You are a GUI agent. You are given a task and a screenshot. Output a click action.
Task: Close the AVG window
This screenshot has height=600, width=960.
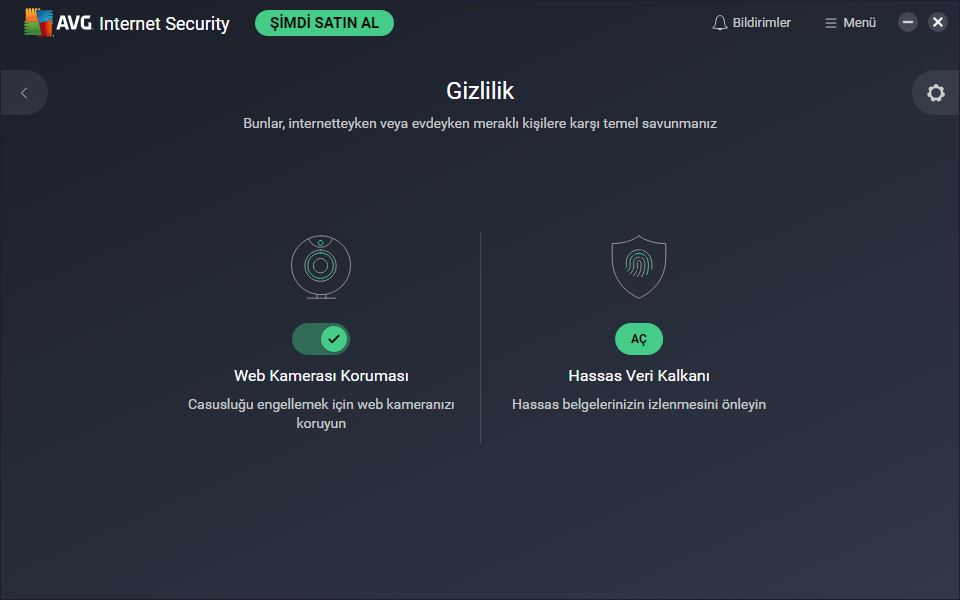[937, 23]
